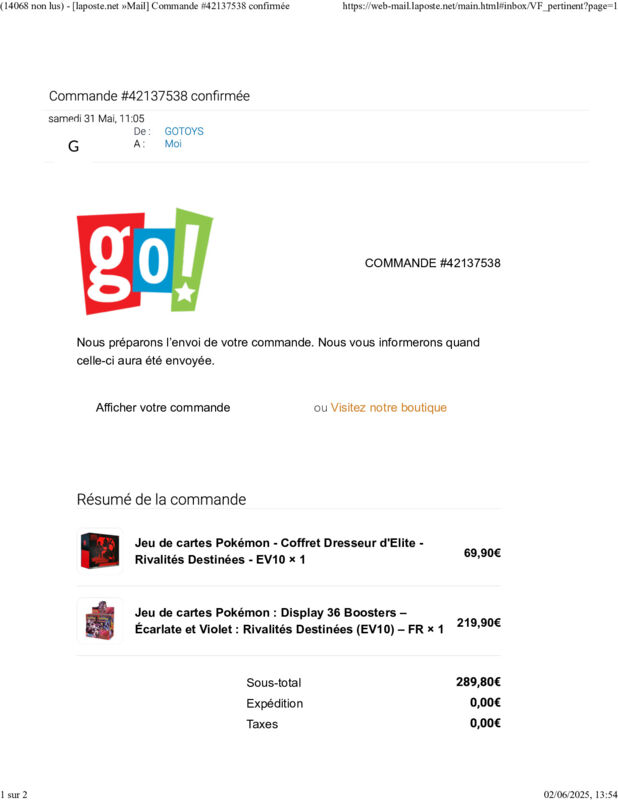Click the Expédition cost line
Viewport: 618px width, 800px height.
coord(373,703)
